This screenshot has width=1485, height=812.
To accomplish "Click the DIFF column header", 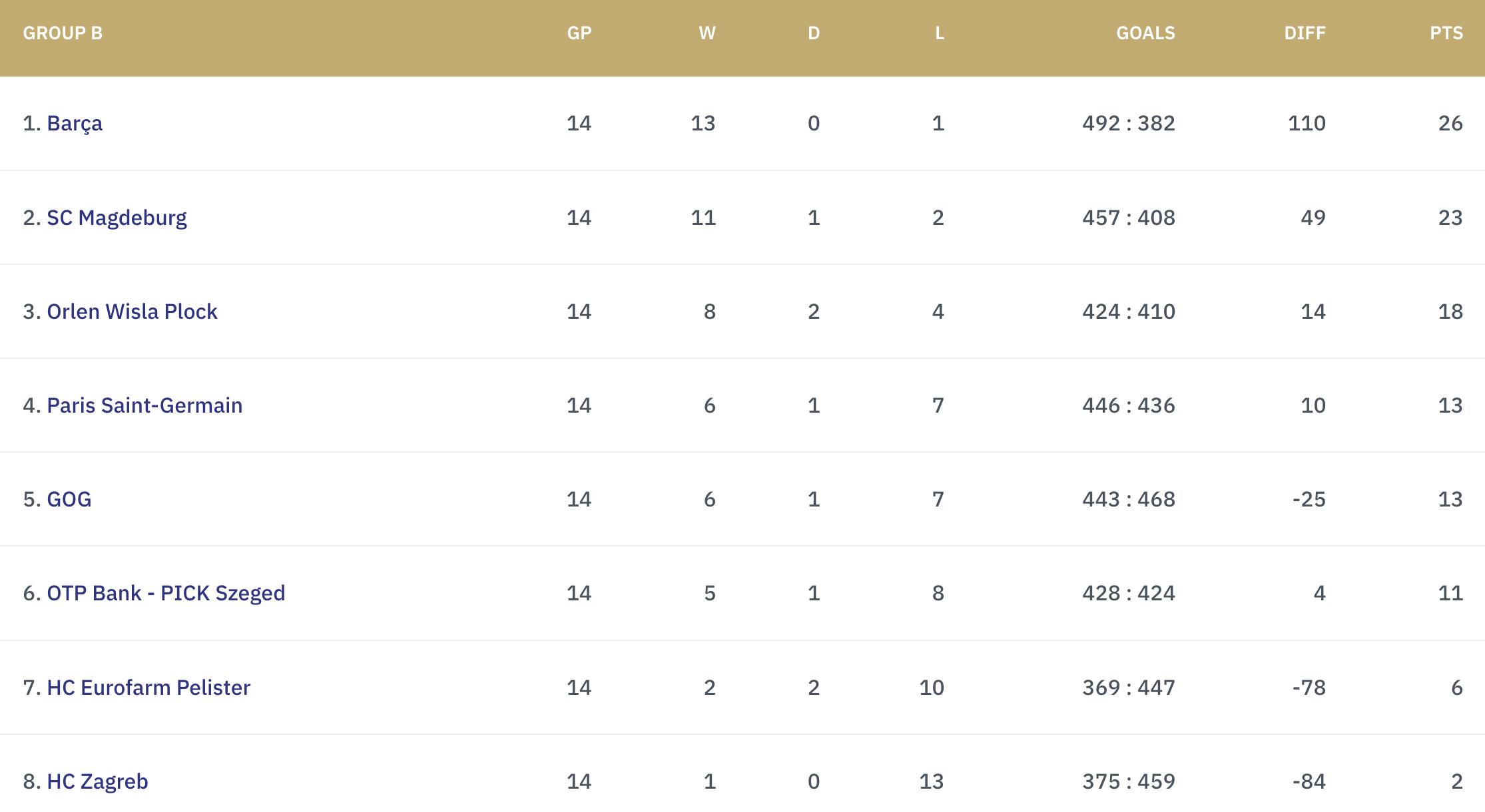I will pos(1305,33).
